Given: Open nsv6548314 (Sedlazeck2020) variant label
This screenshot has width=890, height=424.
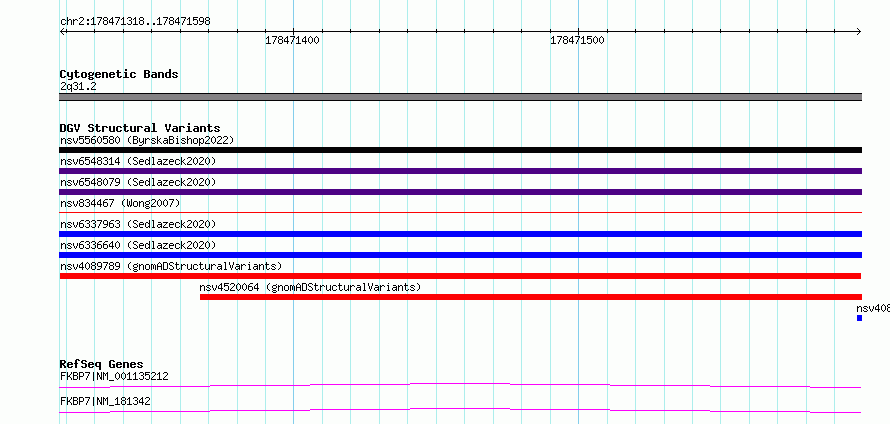Looking at the screenshot, I should point(138,161).
